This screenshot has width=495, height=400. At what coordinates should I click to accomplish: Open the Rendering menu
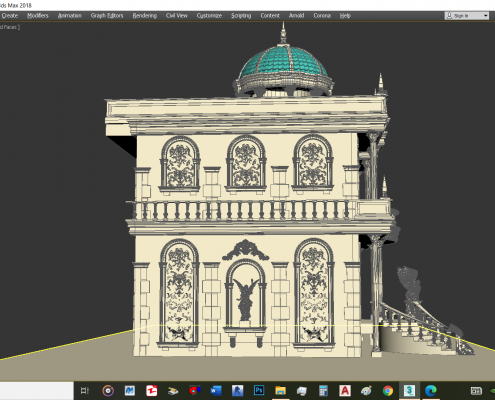(145, 16)
